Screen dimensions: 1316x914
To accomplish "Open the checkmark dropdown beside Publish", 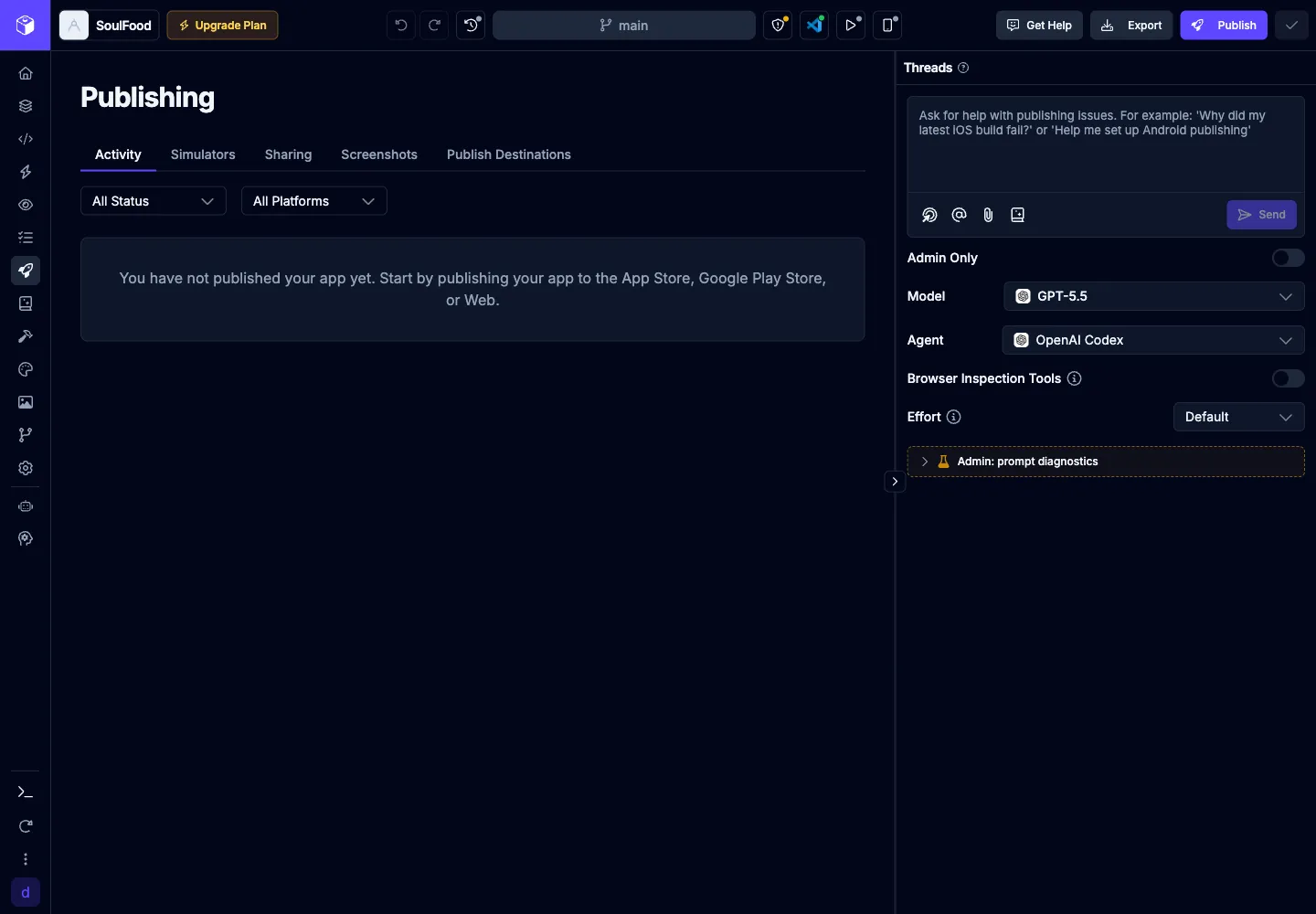I will coord(1291,26).
